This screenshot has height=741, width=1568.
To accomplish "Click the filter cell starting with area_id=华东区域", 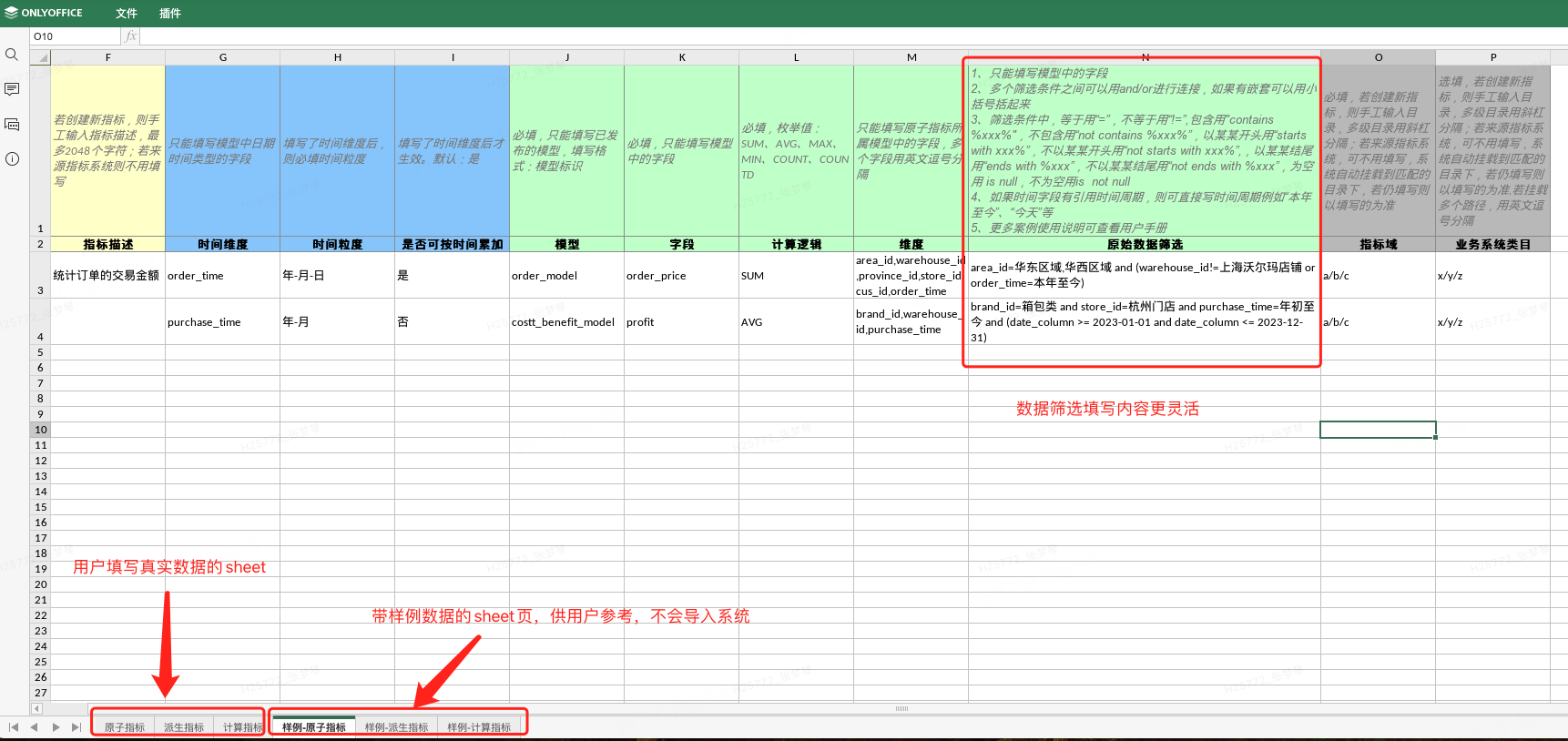I will coord(1145,275).
